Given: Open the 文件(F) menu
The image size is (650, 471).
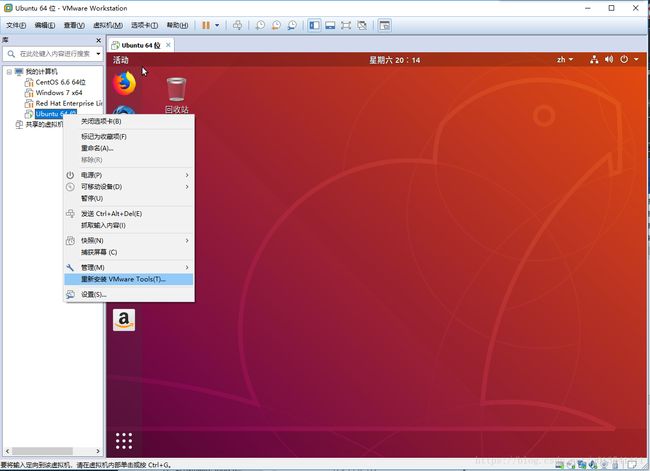Looking at the screenshot, I should (x=16, y=25).
